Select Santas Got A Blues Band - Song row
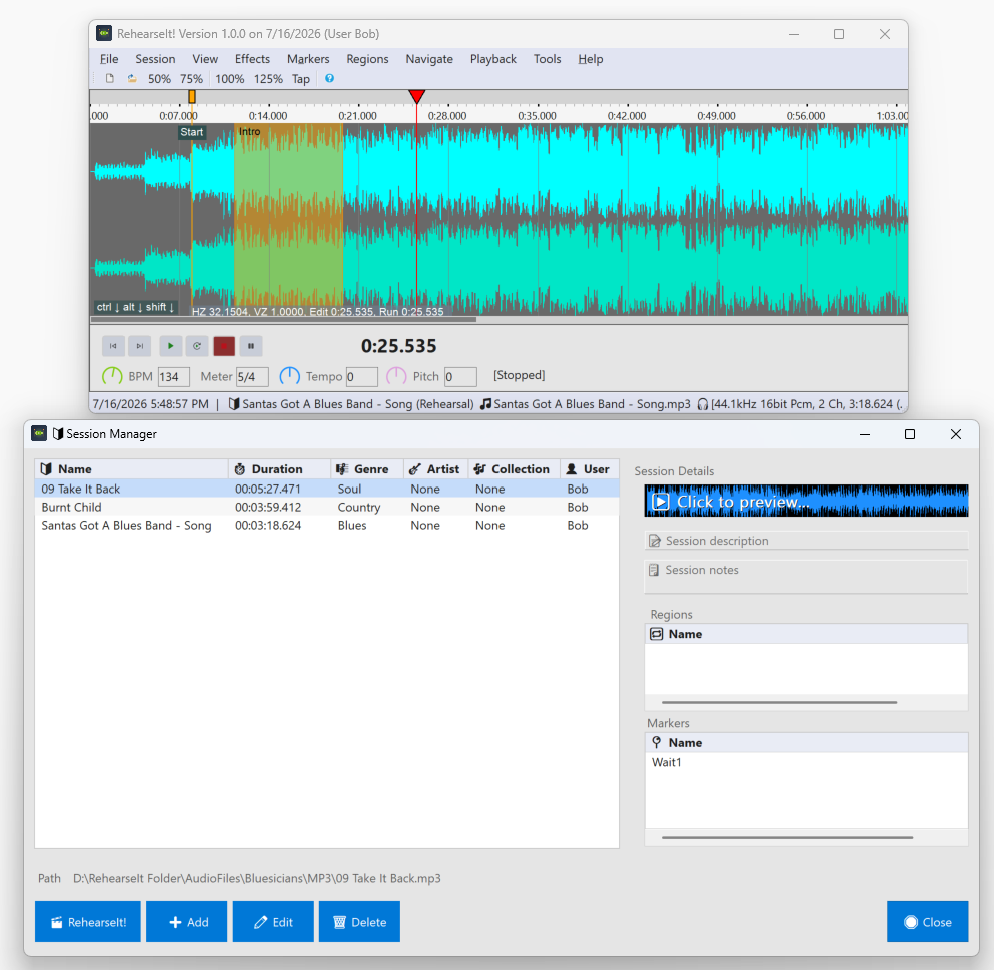This screenshot has width=994, height=970. tap(326, 526)
